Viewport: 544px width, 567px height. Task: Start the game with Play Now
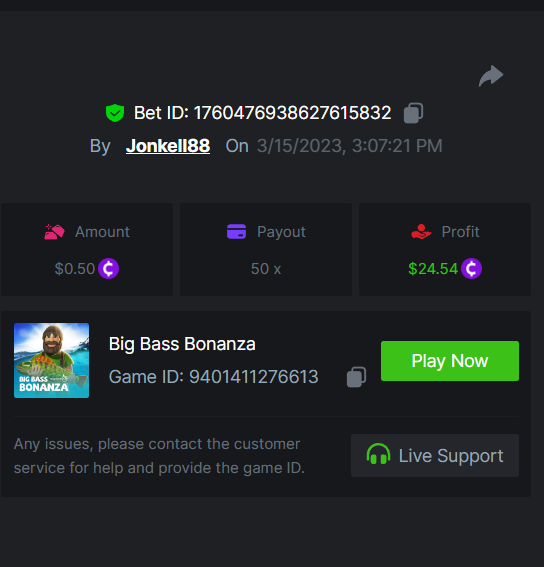pos(450,361)
